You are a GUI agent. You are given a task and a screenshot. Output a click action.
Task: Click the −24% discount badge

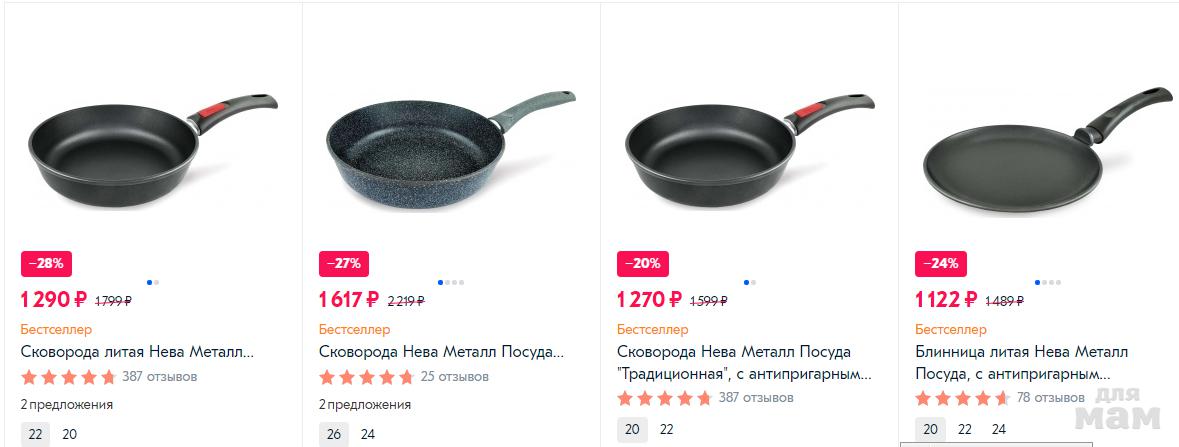pos(940,264)
